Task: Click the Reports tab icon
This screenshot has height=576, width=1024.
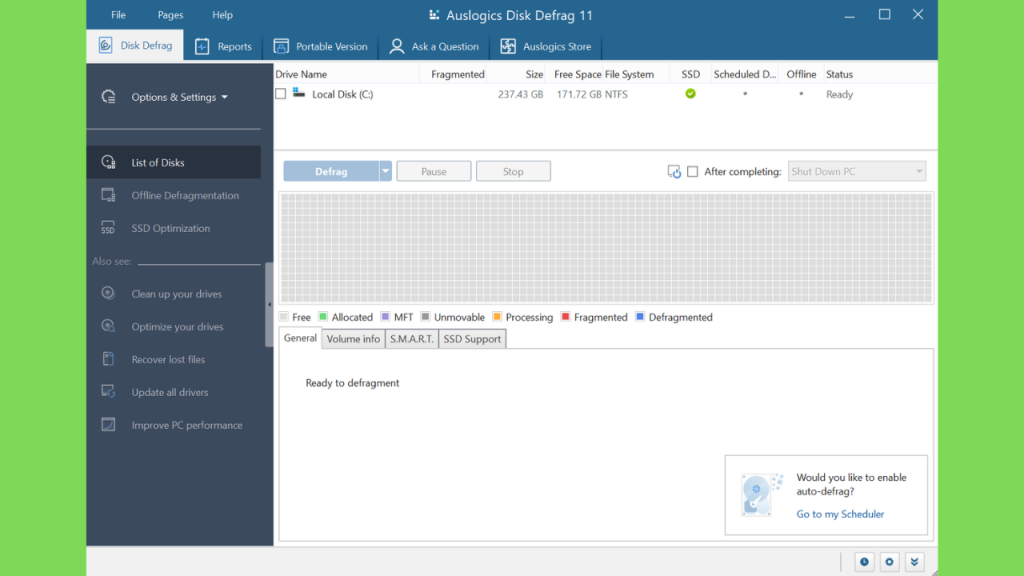Action: (202, 46)
